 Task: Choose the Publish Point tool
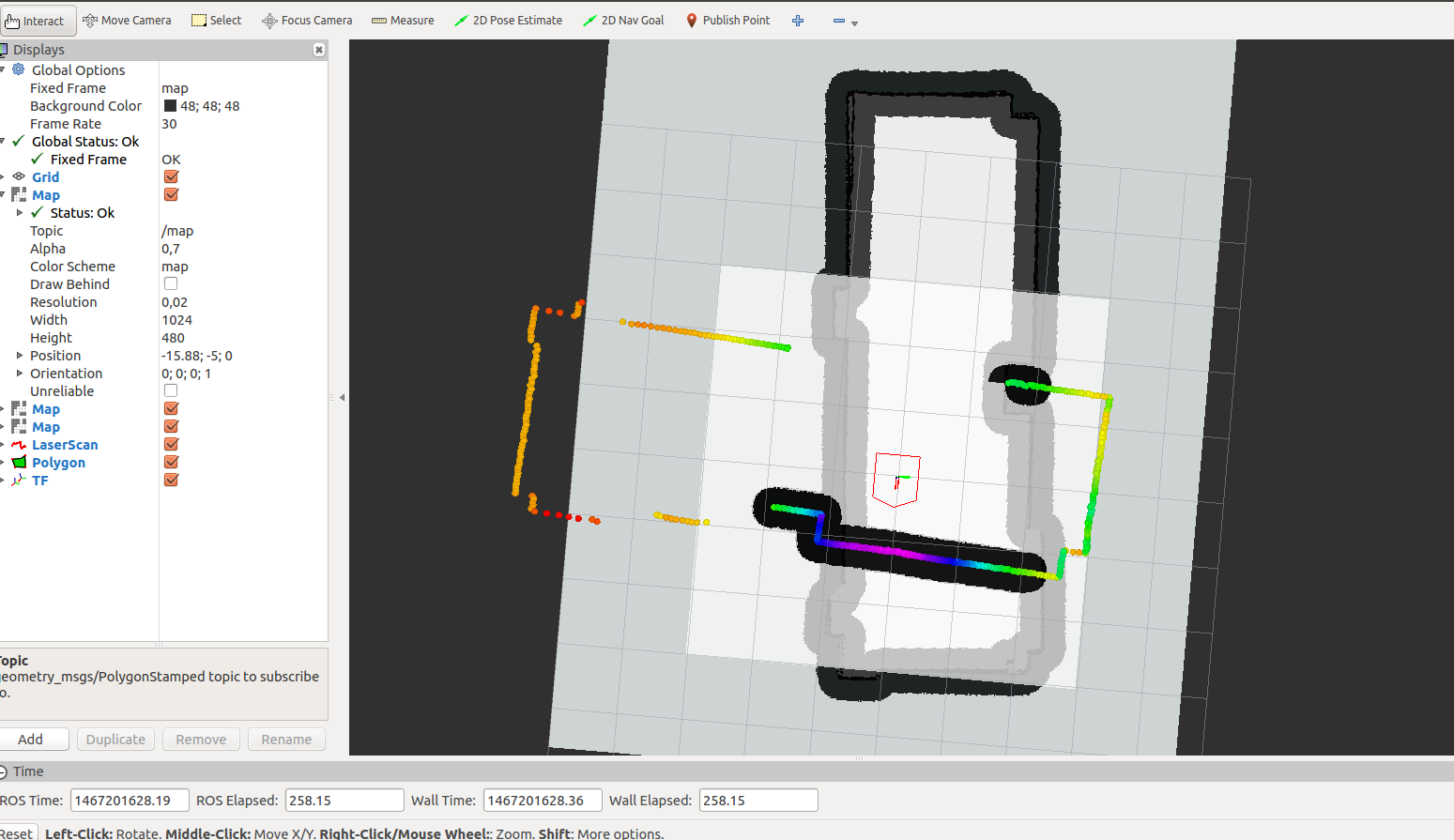(727, 21)
